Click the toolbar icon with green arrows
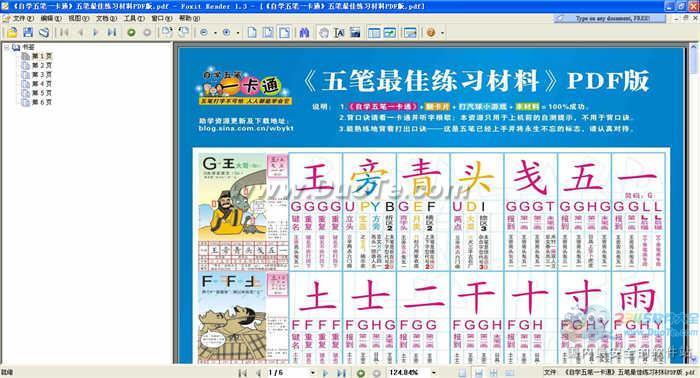 (390, 32)
